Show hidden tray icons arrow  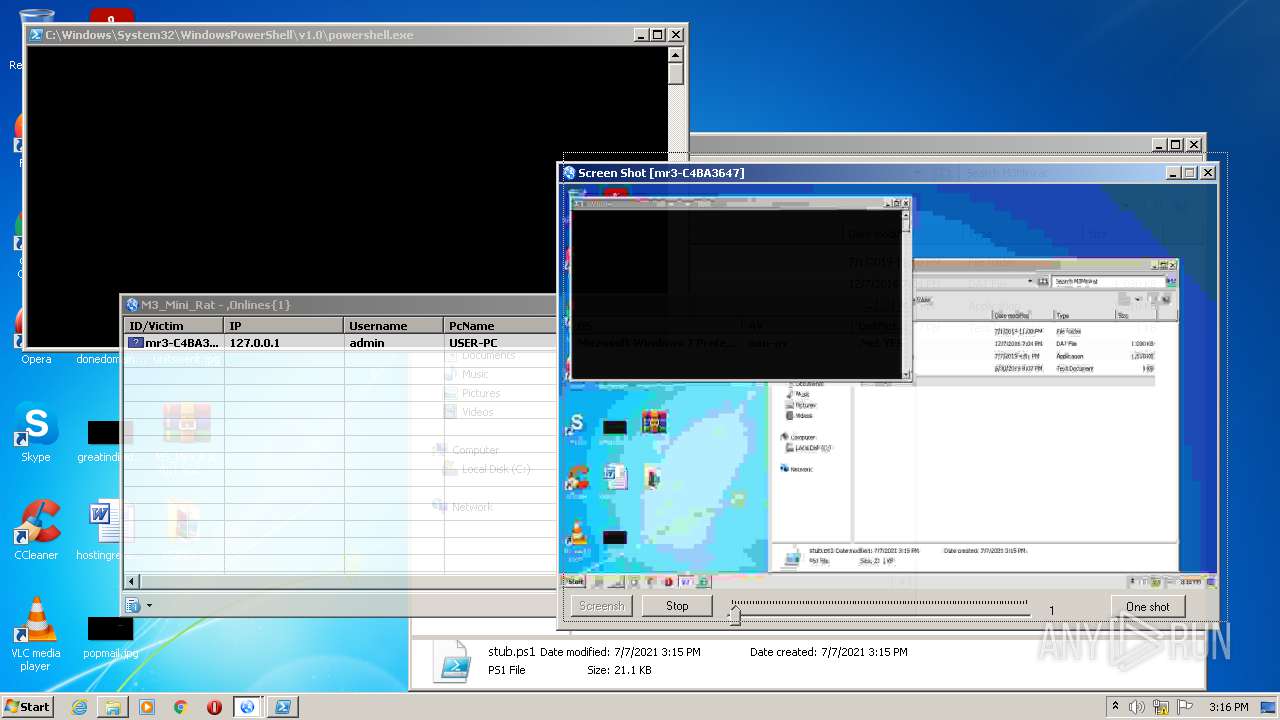click(1115, 707)
